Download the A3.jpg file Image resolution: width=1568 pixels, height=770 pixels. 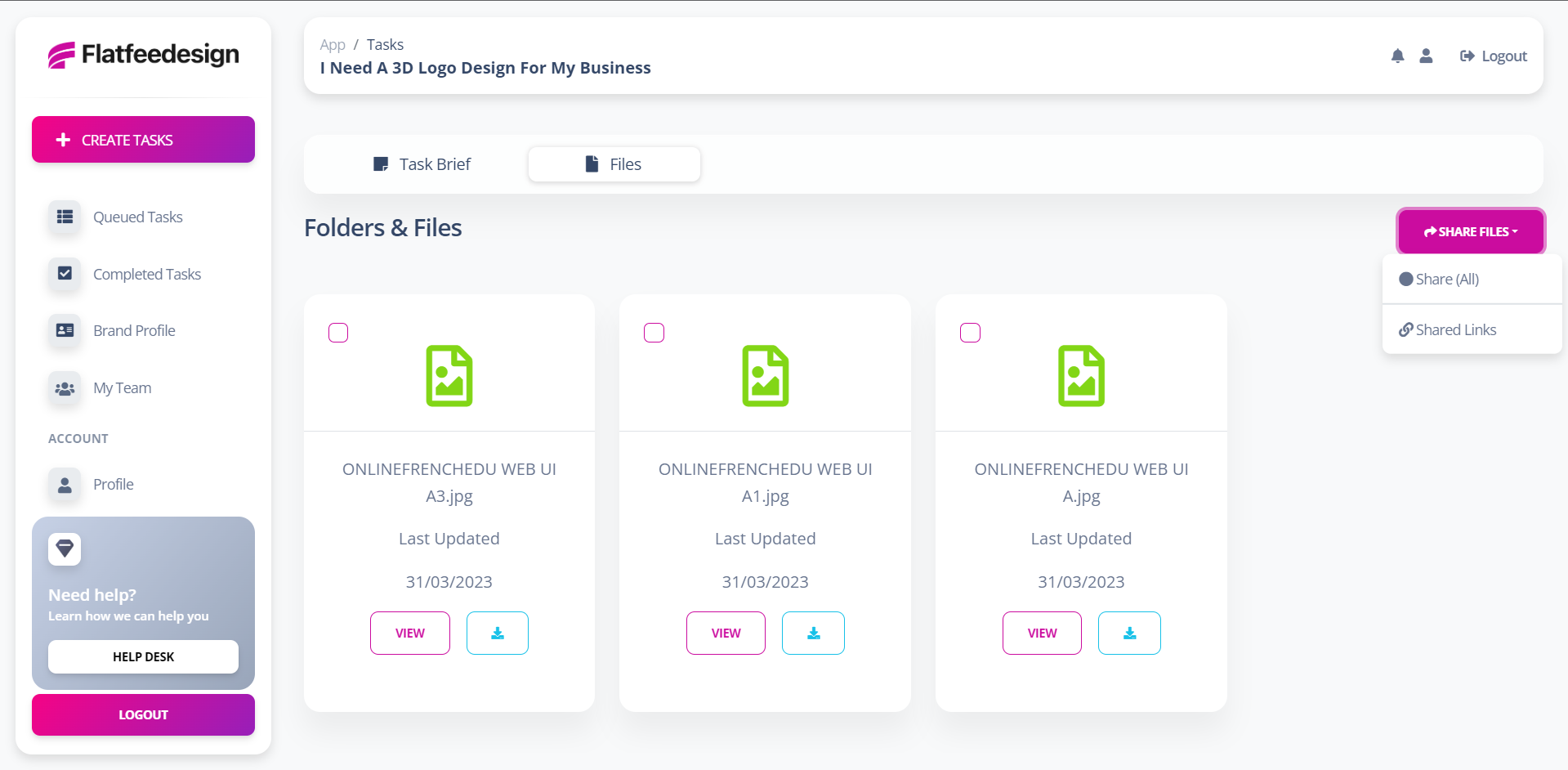pyautogui.click(x=498, y=633)
